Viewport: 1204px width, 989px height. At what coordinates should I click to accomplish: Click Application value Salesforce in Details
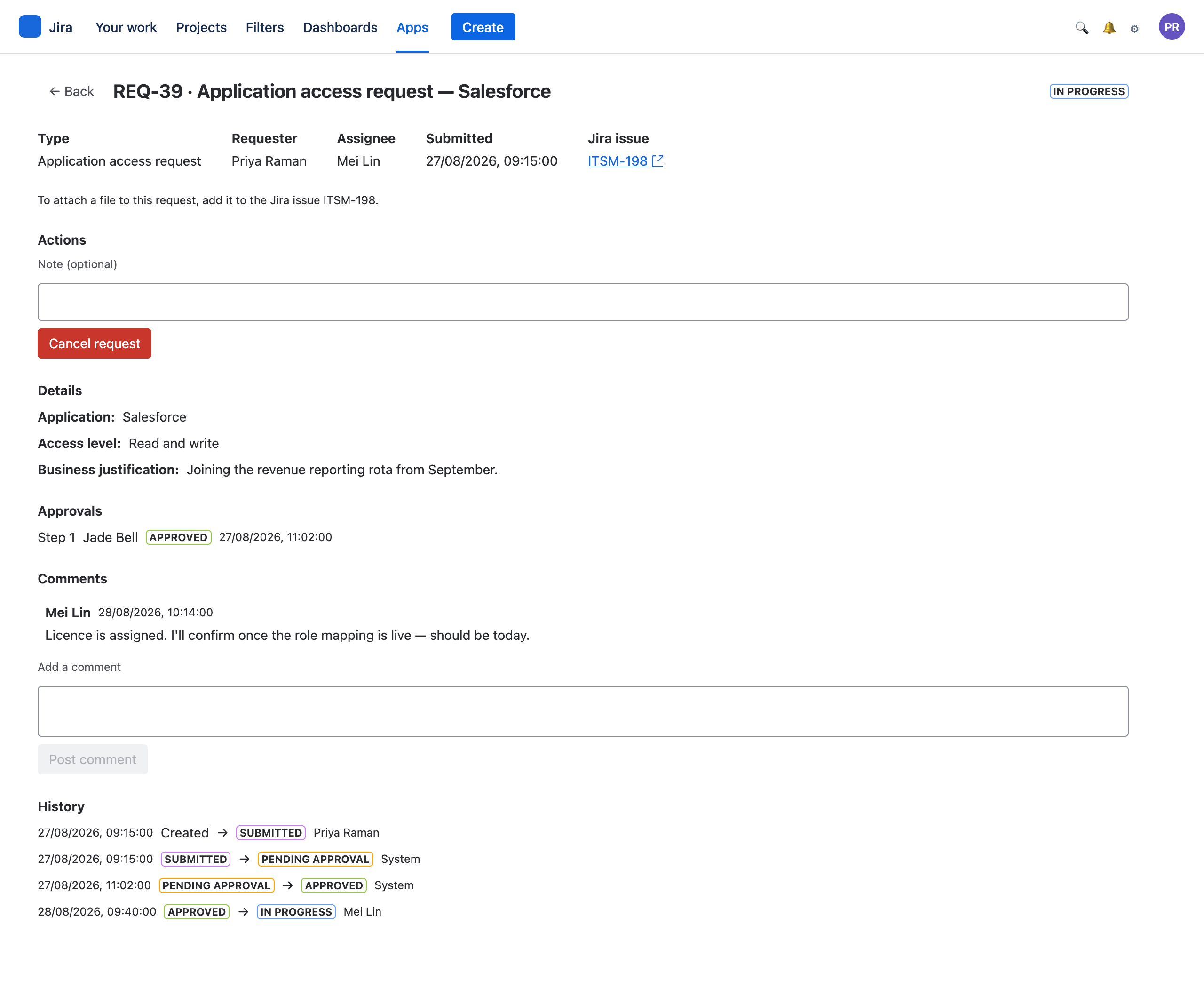point(154,417)
